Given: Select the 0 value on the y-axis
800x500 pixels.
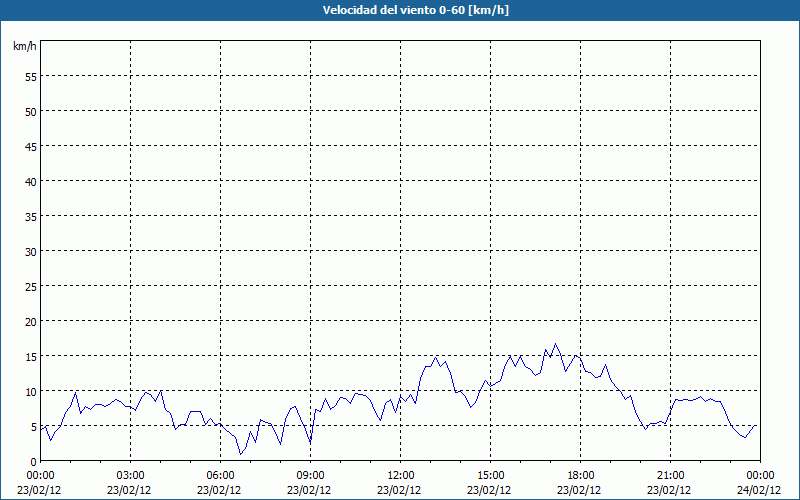Looking at the screenshot, I should tap(34, 461).
